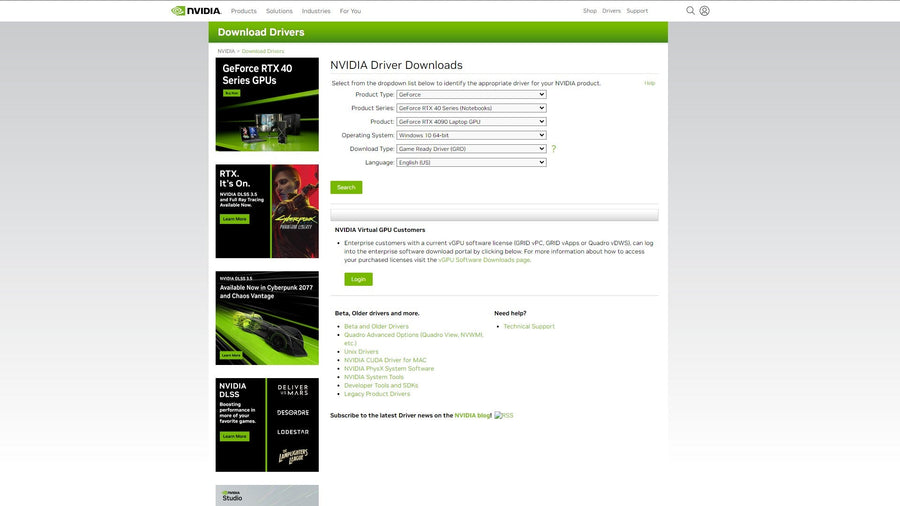Open the user account icon
Image resolution: width=900 pixels, height=506 pixels.
pos(704,10)
